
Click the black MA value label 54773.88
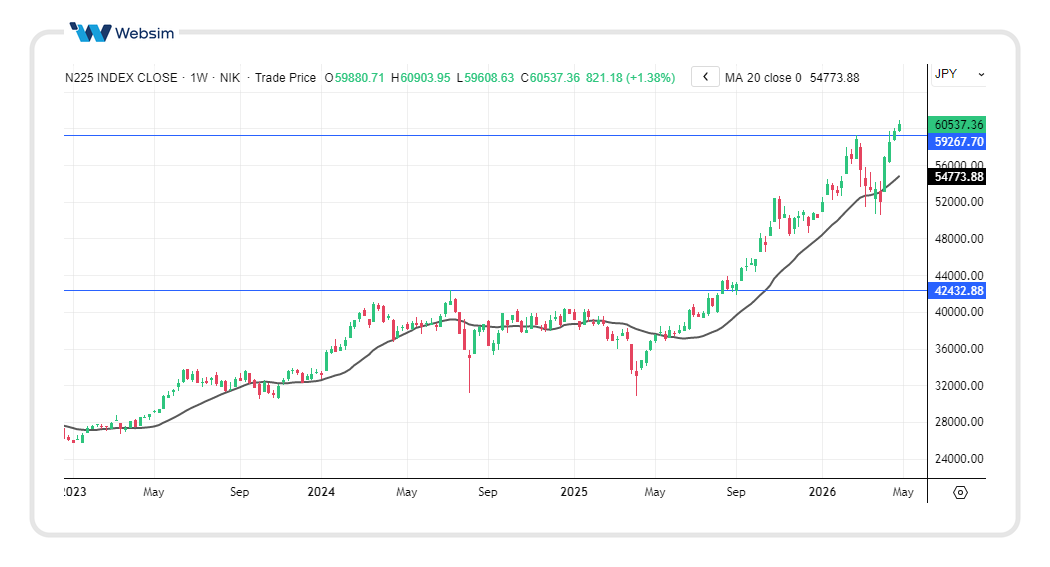pyautogui.click(x=958, y=177)
